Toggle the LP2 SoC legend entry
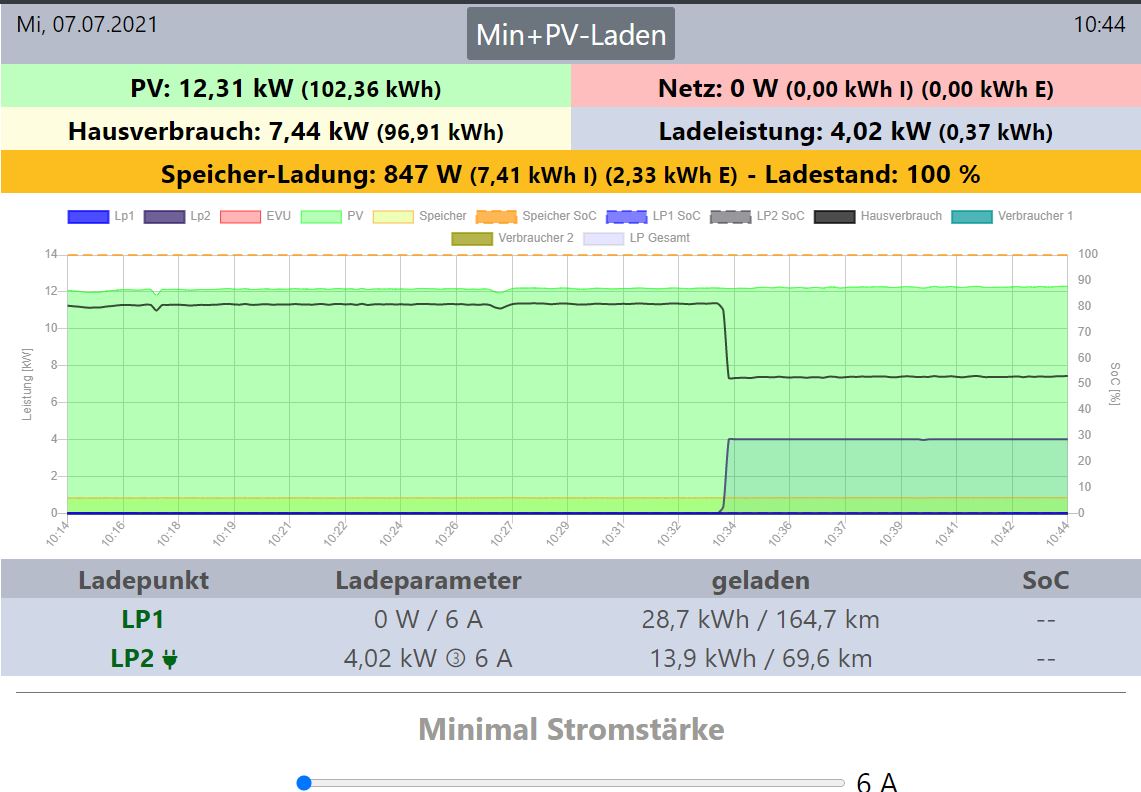This screenshot has width=1141, height=792. (757, 216)
